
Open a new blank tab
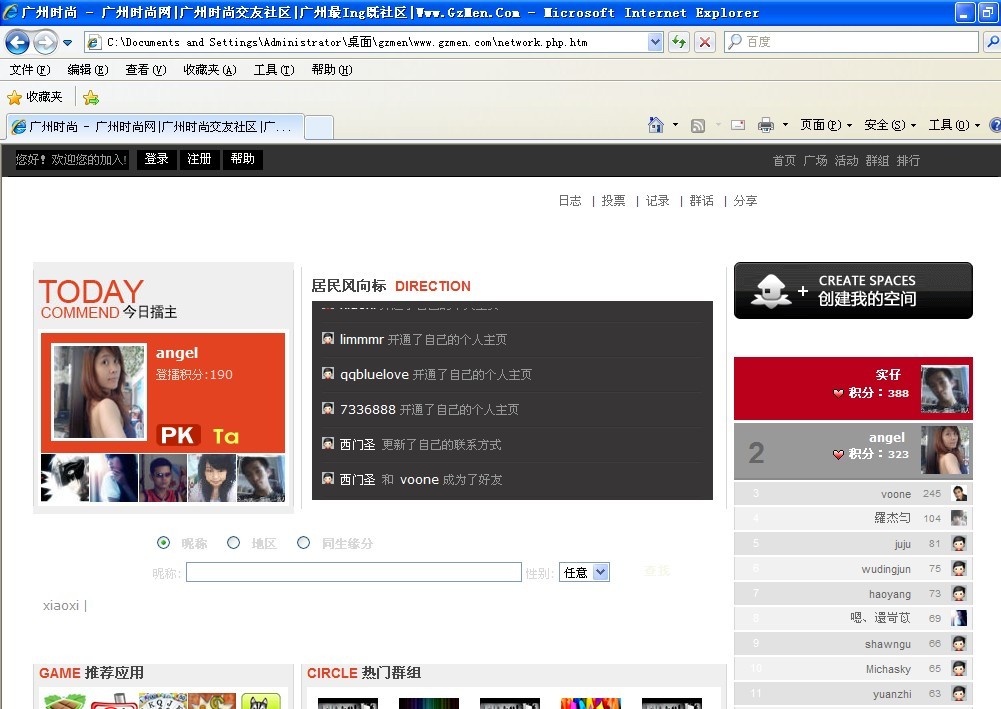[319, 127]
